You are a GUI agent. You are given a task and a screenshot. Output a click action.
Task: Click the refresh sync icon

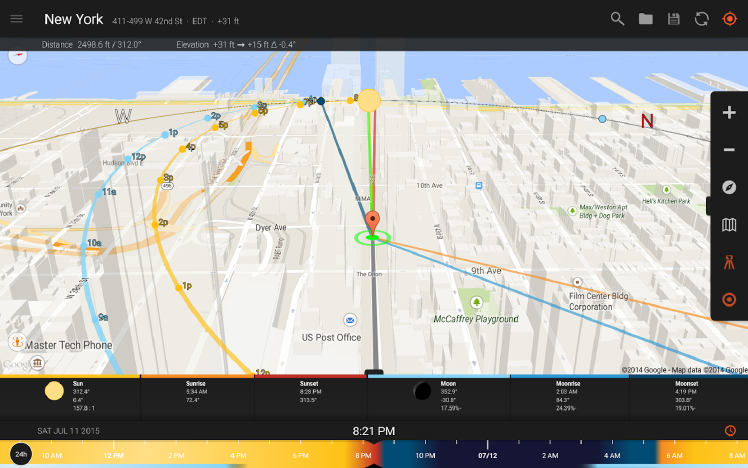click(x=701, y=19)
